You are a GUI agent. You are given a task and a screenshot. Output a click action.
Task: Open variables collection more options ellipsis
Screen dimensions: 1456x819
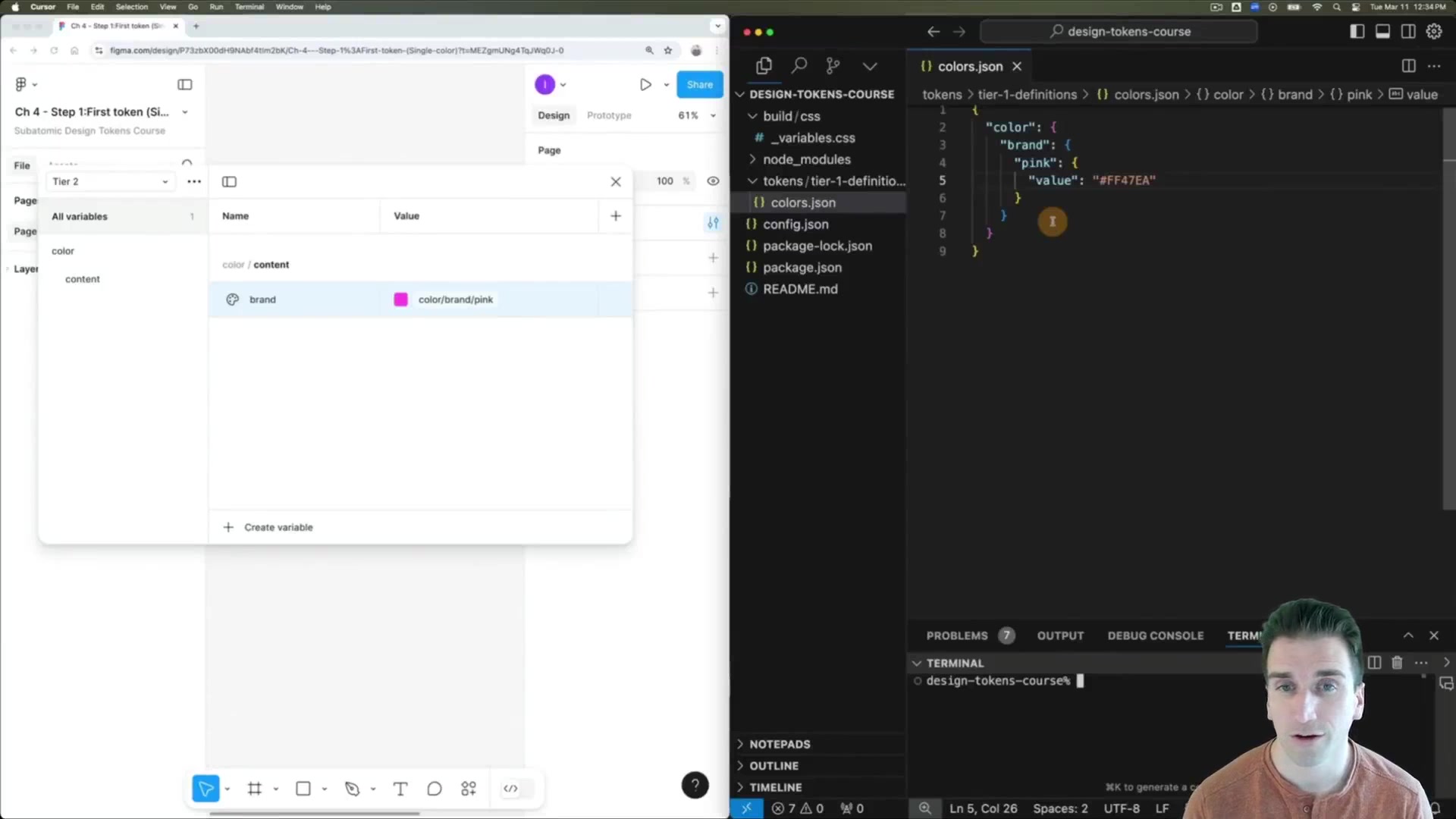pyautogui.click(x=194, y=181)
